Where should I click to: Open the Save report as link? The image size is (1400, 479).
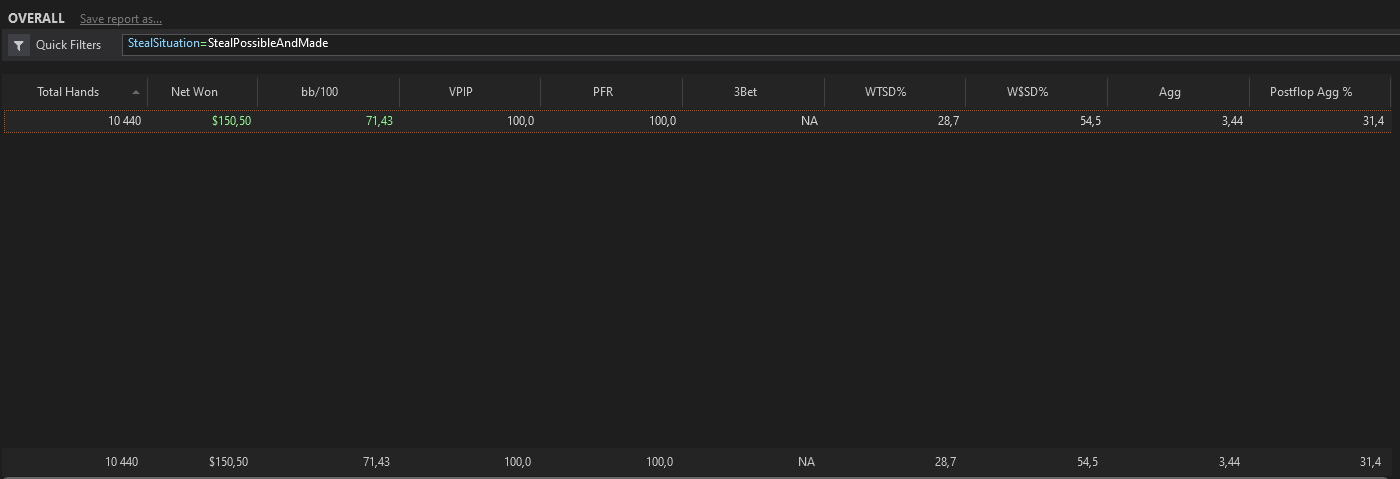pyautogui.click(x=121, y=19)
